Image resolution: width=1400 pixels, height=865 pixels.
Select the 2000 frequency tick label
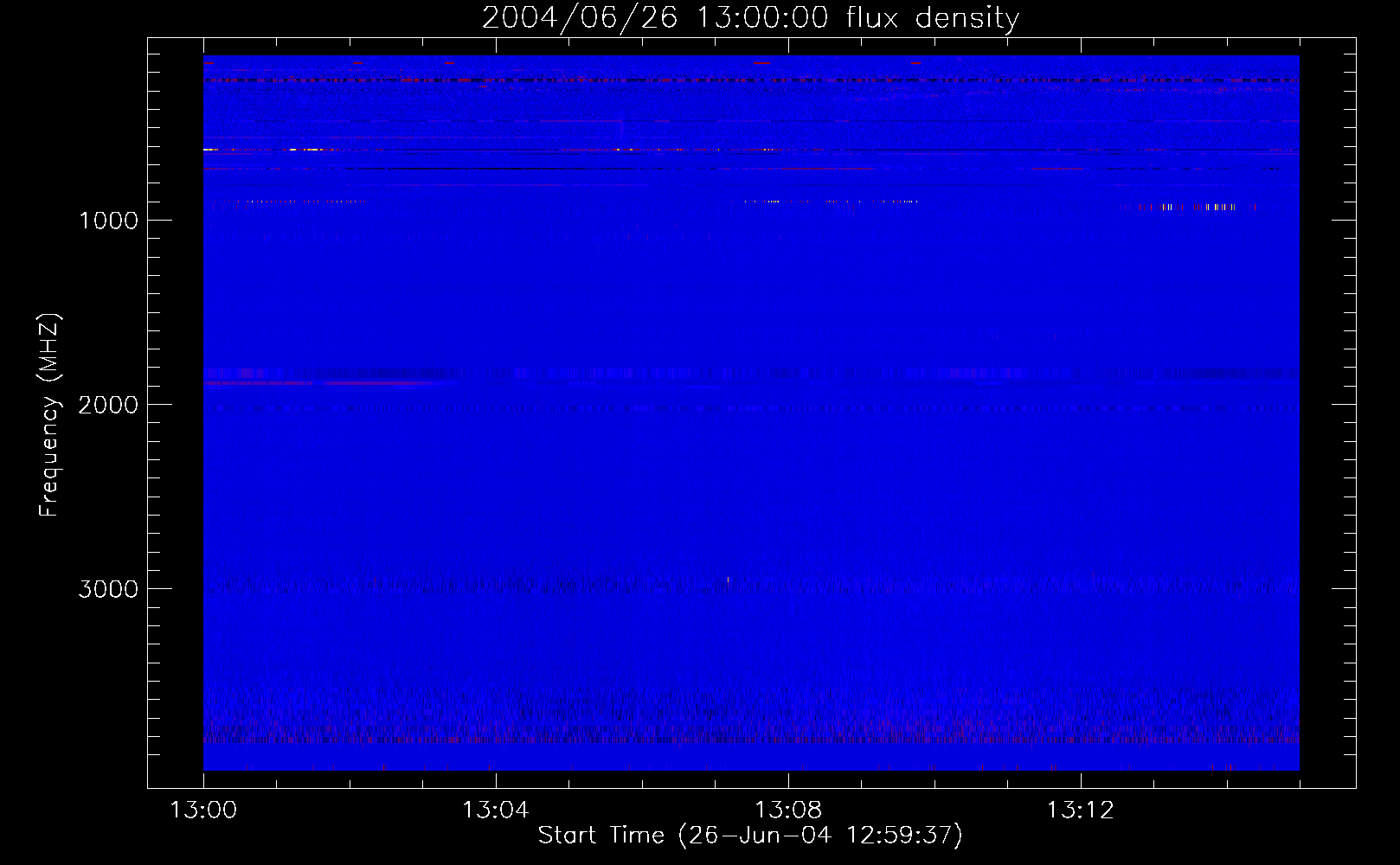pos(108,405)
